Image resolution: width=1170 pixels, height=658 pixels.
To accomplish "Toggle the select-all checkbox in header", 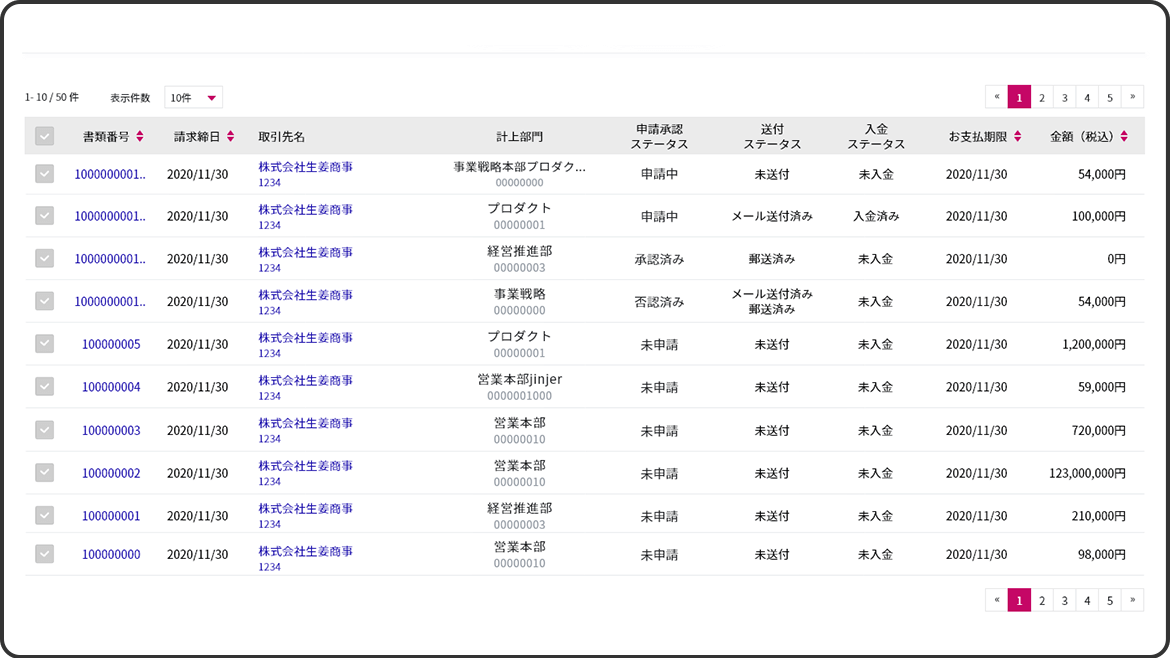I will pos(44,136).
